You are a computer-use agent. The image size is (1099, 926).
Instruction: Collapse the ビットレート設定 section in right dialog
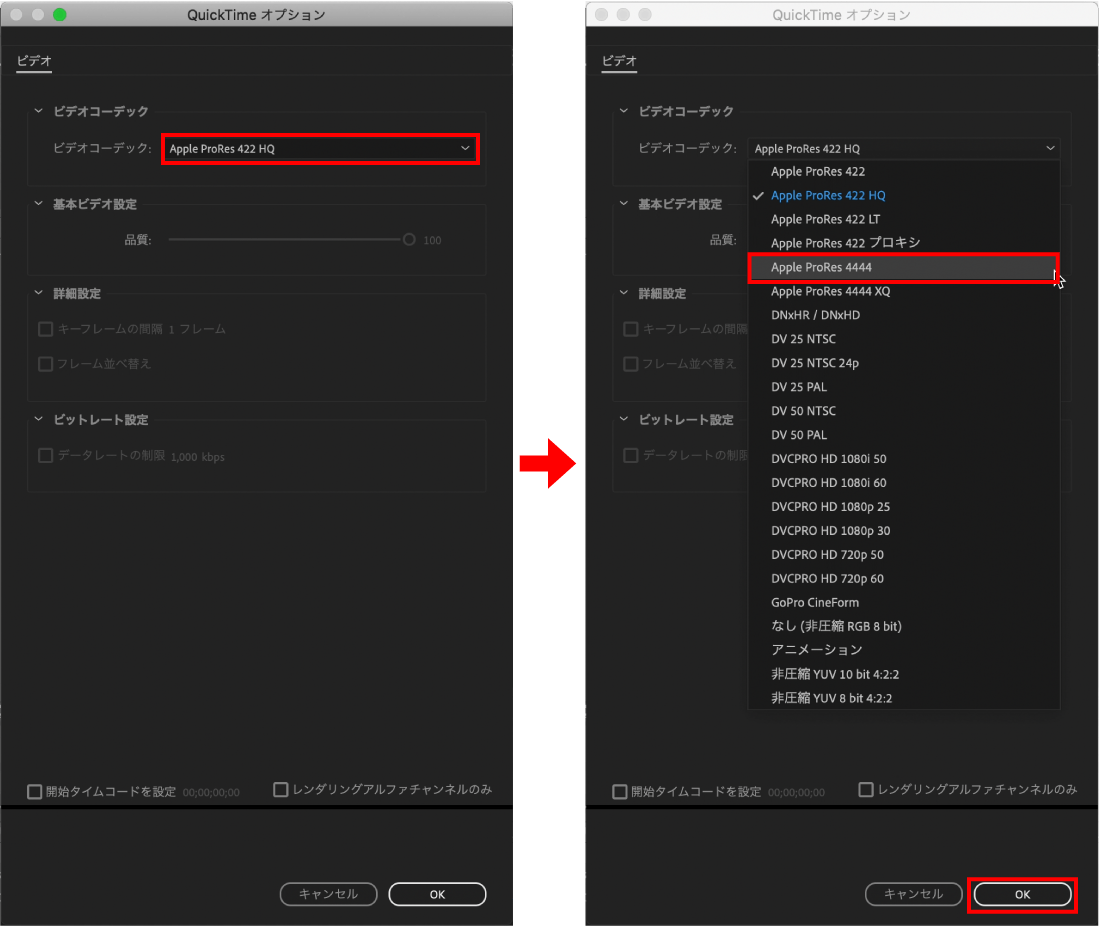[x=624, y=419]
